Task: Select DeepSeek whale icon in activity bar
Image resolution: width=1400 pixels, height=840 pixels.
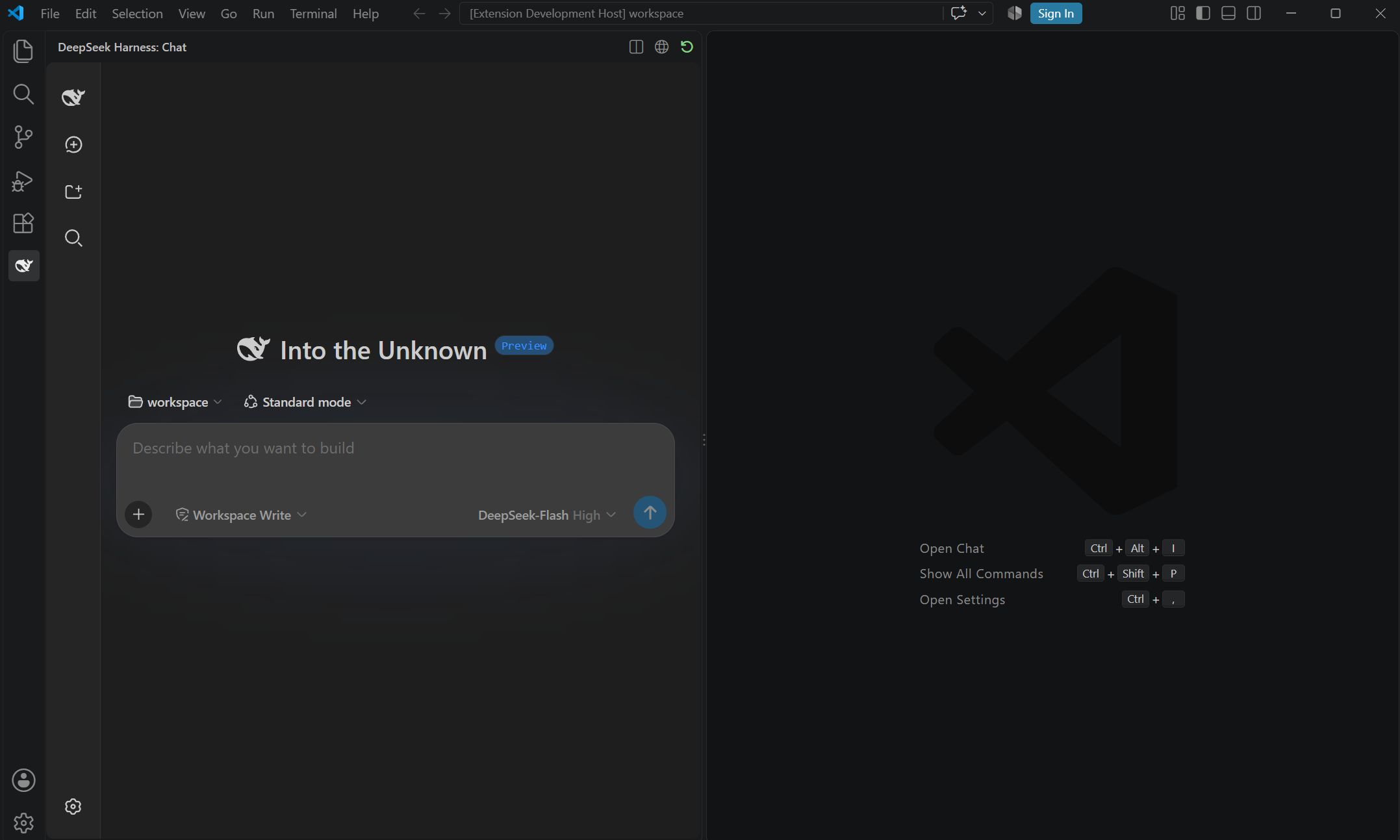Action: 24,266
